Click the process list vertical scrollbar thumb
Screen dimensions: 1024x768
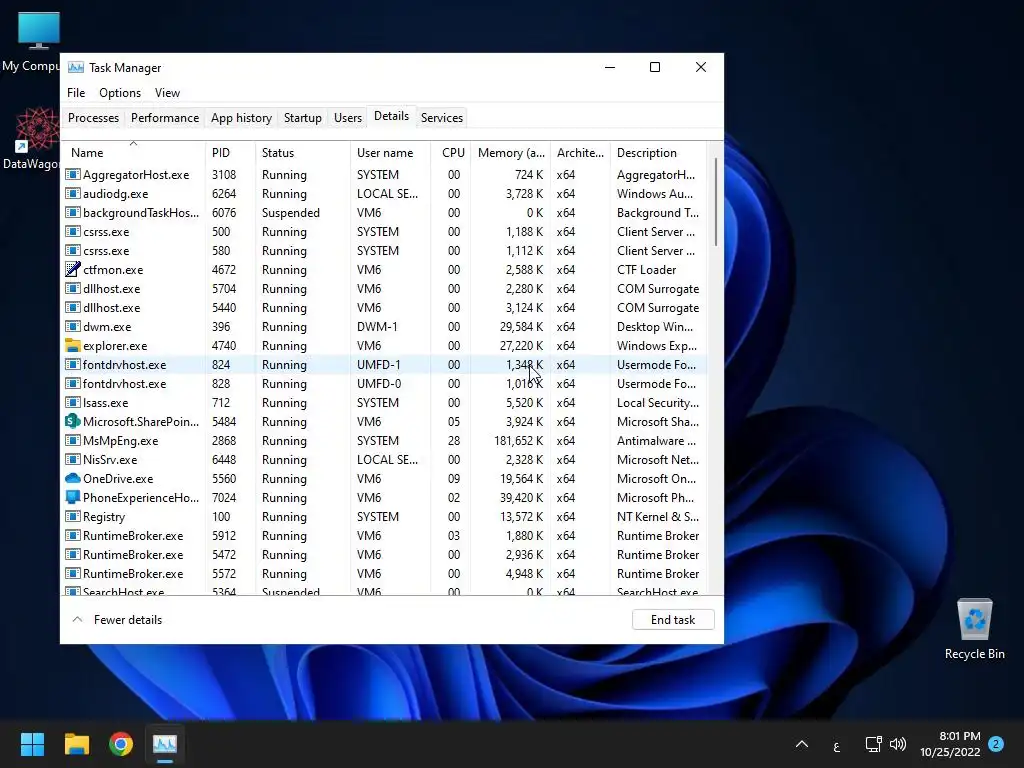pyautogui.click(x=715, y=202)
